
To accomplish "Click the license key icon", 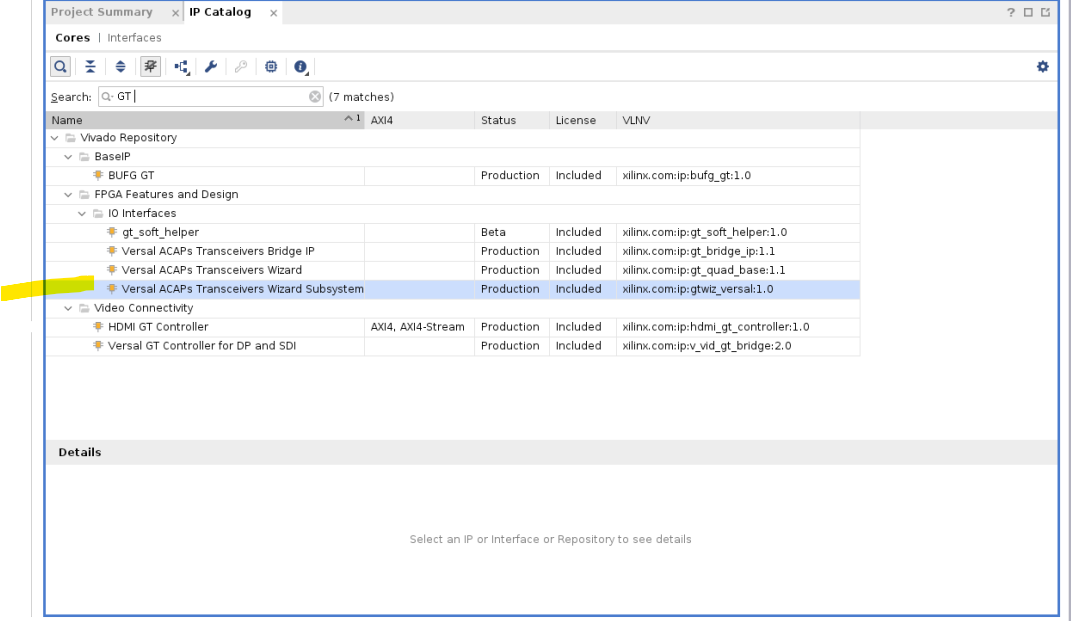I will point(241,66).
